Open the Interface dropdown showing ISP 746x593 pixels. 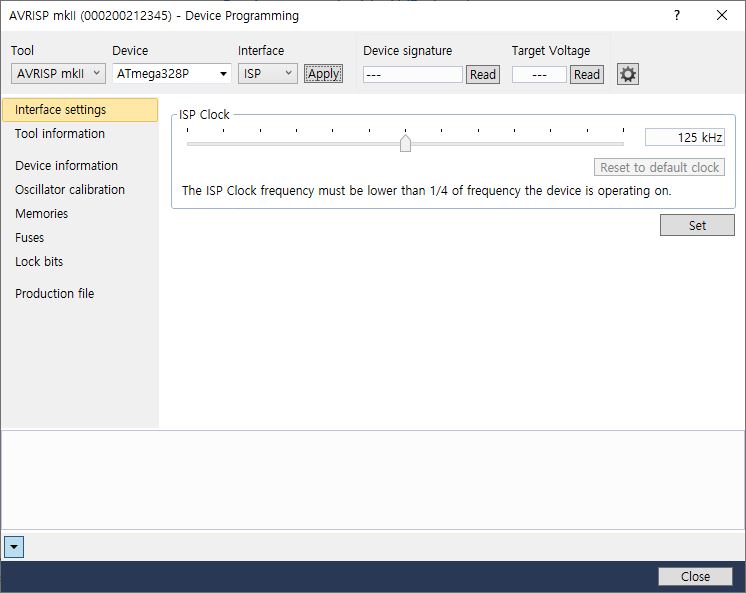pos(267,74)
